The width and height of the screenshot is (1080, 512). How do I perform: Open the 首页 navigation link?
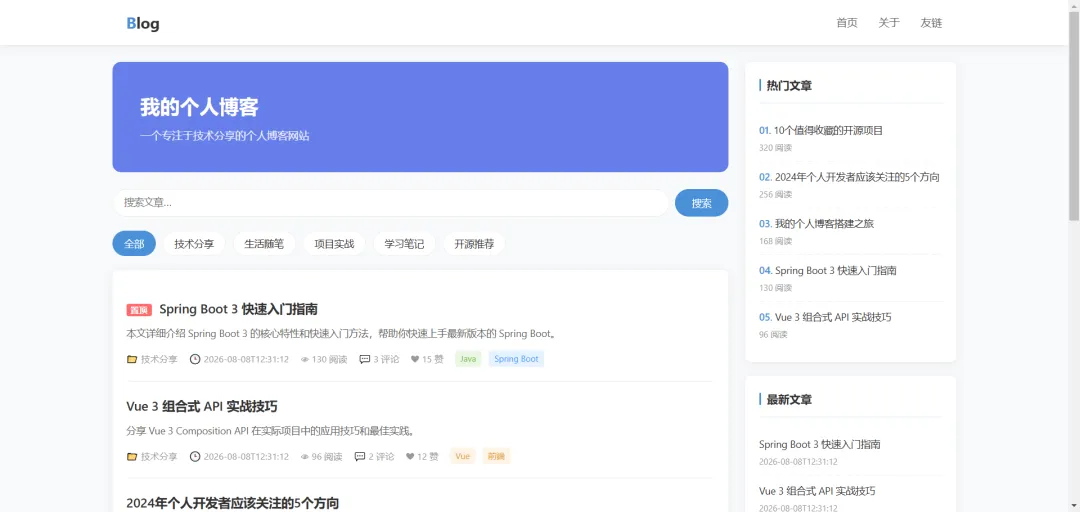(847, 23)
